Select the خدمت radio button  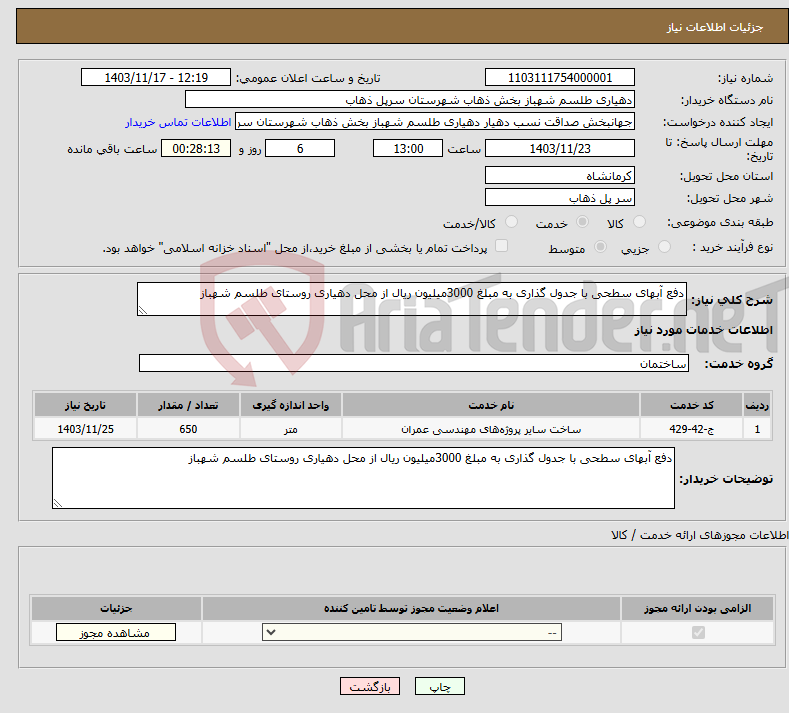pyautogui.click(x=582, y=222)
